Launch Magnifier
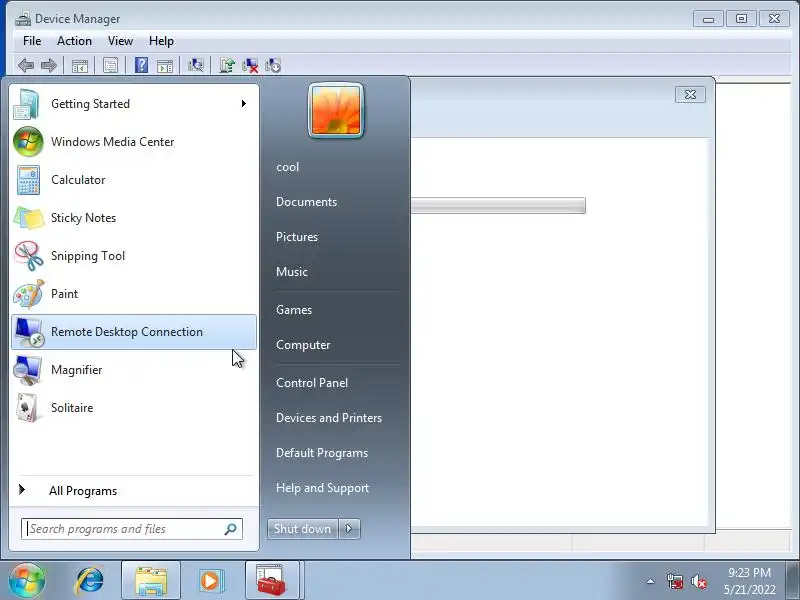Viewport: 800px width, 600px height. (x=134, y=370)
